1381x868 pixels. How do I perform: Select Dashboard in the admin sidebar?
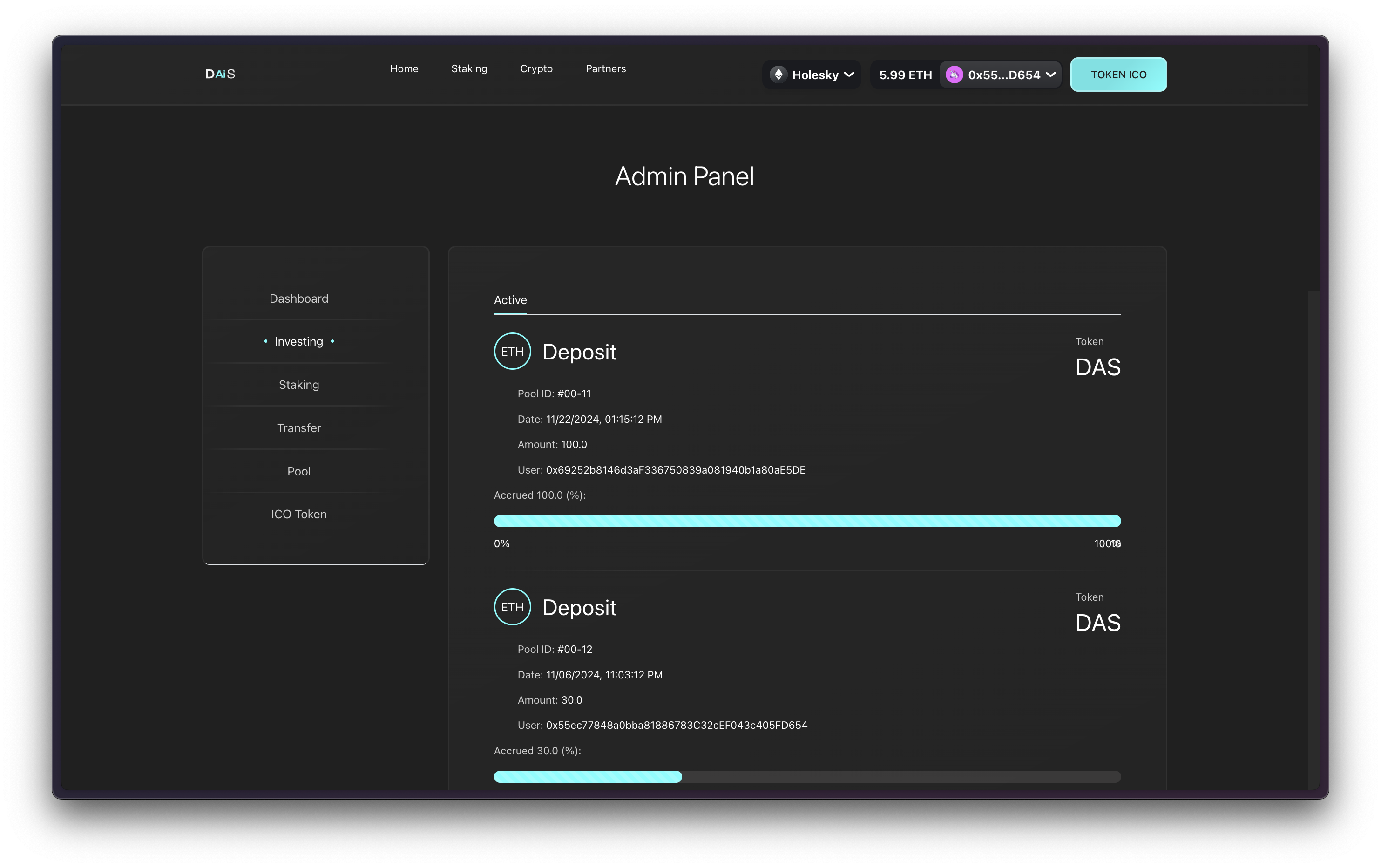pyautogui.click(x=299, y=299)
